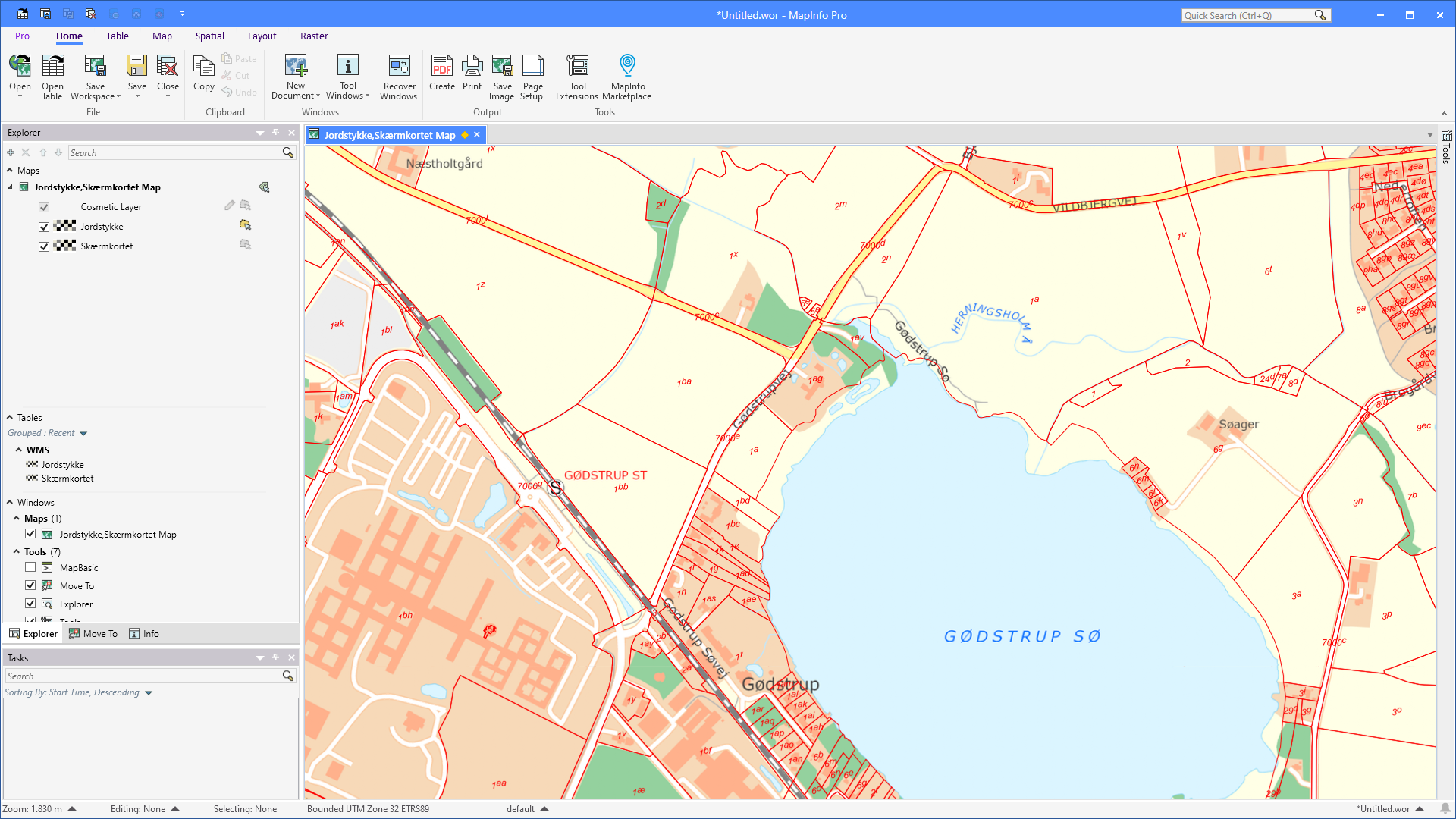
Task: Click the Page Setup icon
Action: coord(532,67)
